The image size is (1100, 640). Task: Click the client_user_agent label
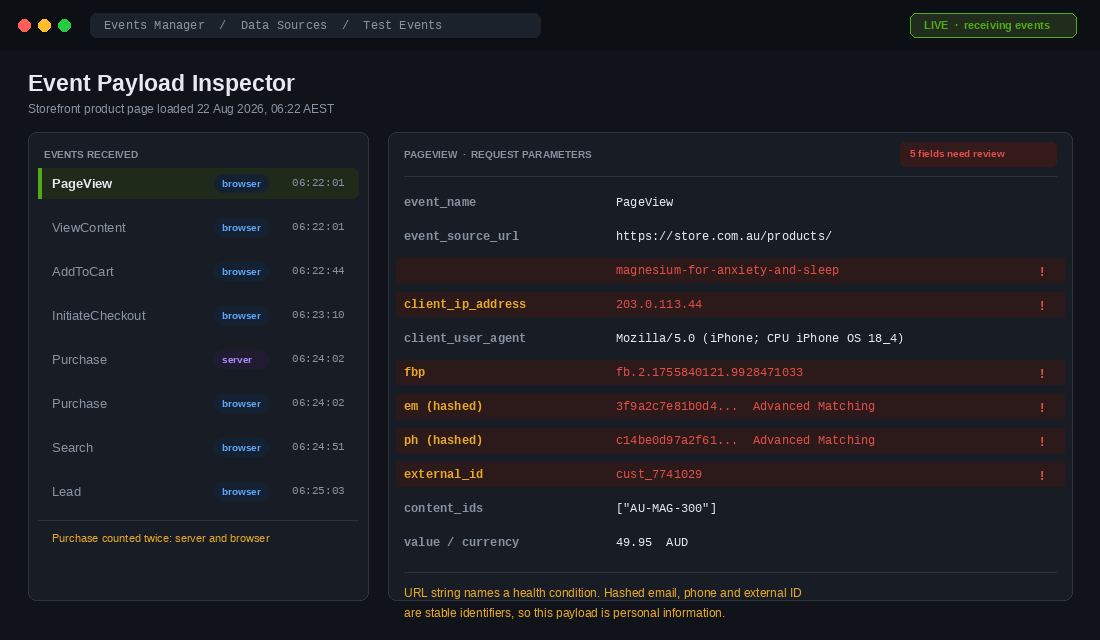(x=465, y=338)
